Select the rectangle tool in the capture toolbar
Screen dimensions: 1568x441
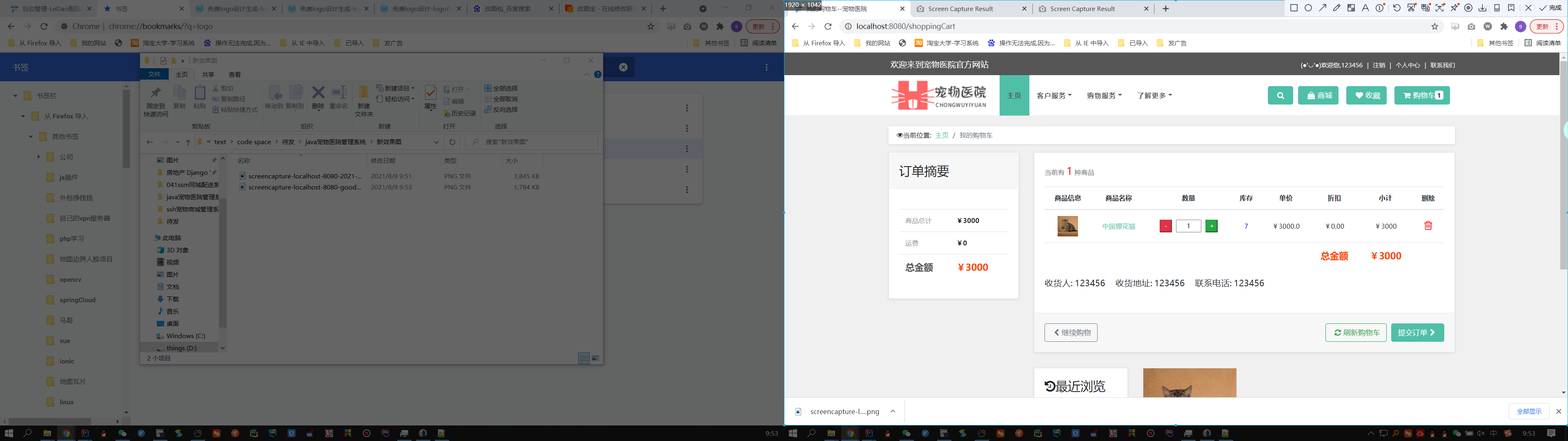[x=1294, y=8]
